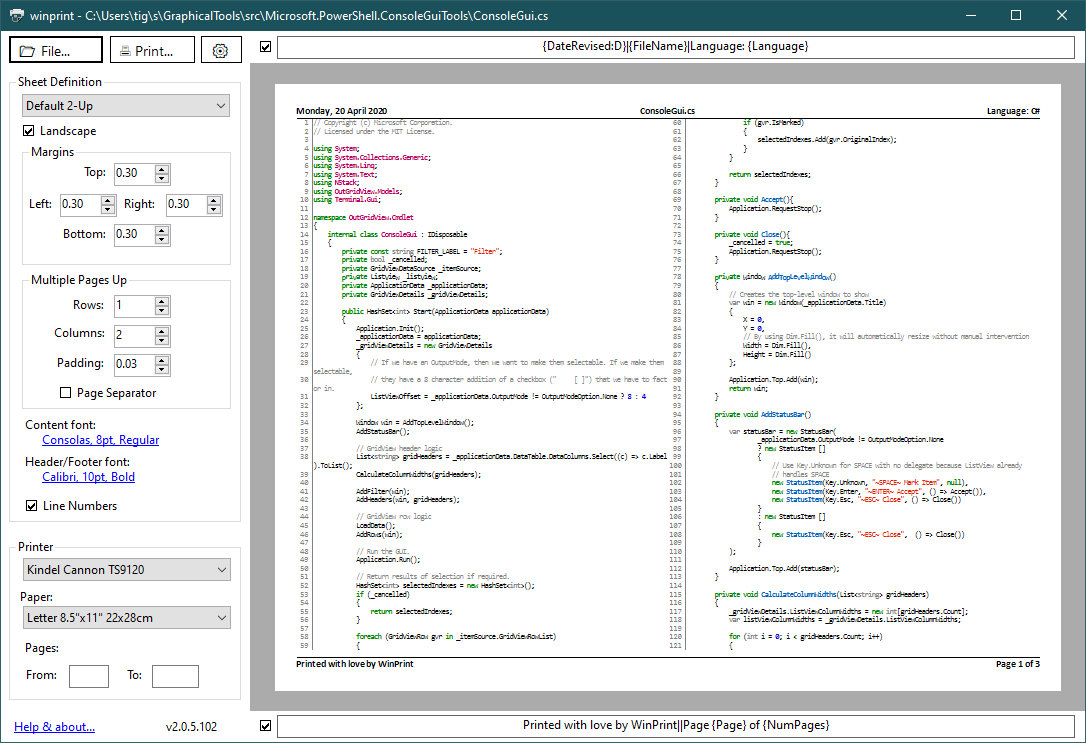Click the page preview thumbnail

(667, 387)
